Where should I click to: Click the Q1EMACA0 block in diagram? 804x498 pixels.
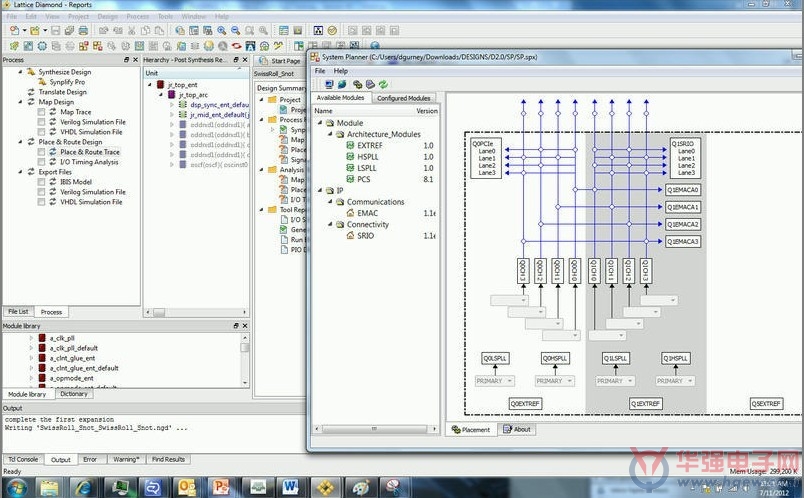click(x=682, y=190)
